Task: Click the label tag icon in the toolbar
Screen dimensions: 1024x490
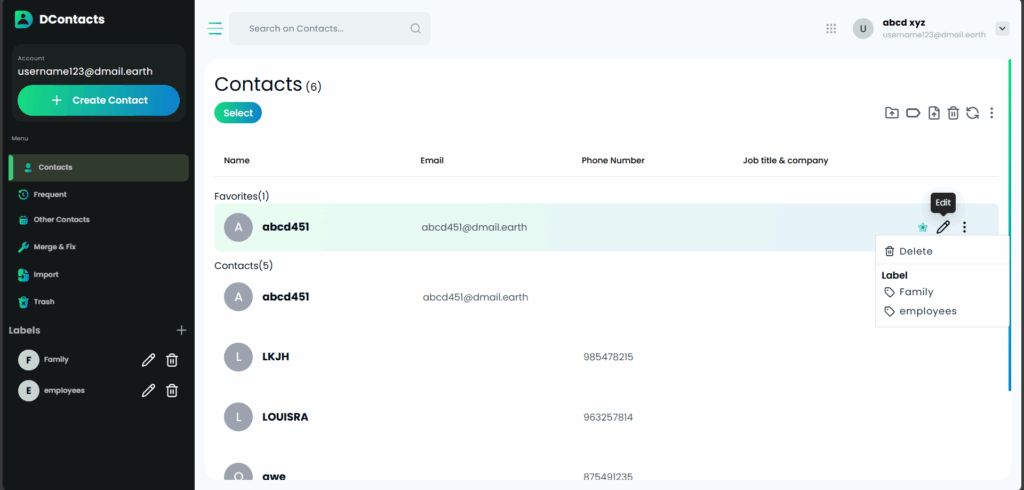Action: click(x=912, y=113)
